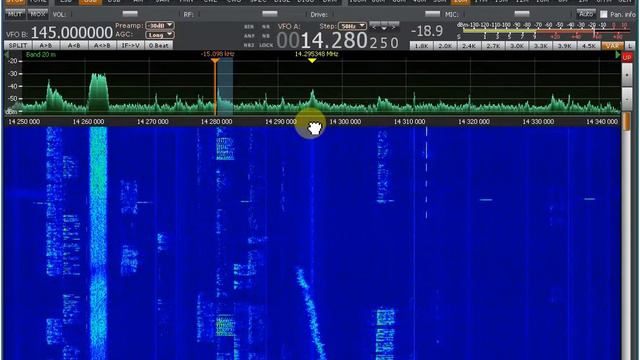This screenshot has width=640, height=360.
Task: Select the 2.7K filter
Action: click(493, 46)
